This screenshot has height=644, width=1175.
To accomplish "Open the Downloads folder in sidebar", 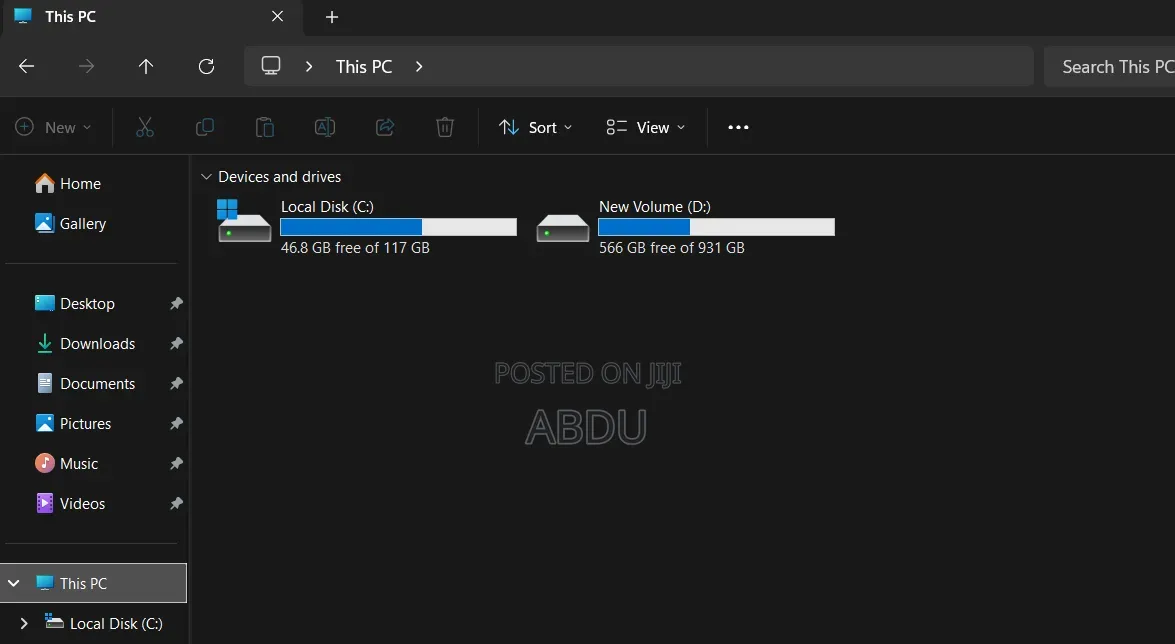I will click(85, 343).
